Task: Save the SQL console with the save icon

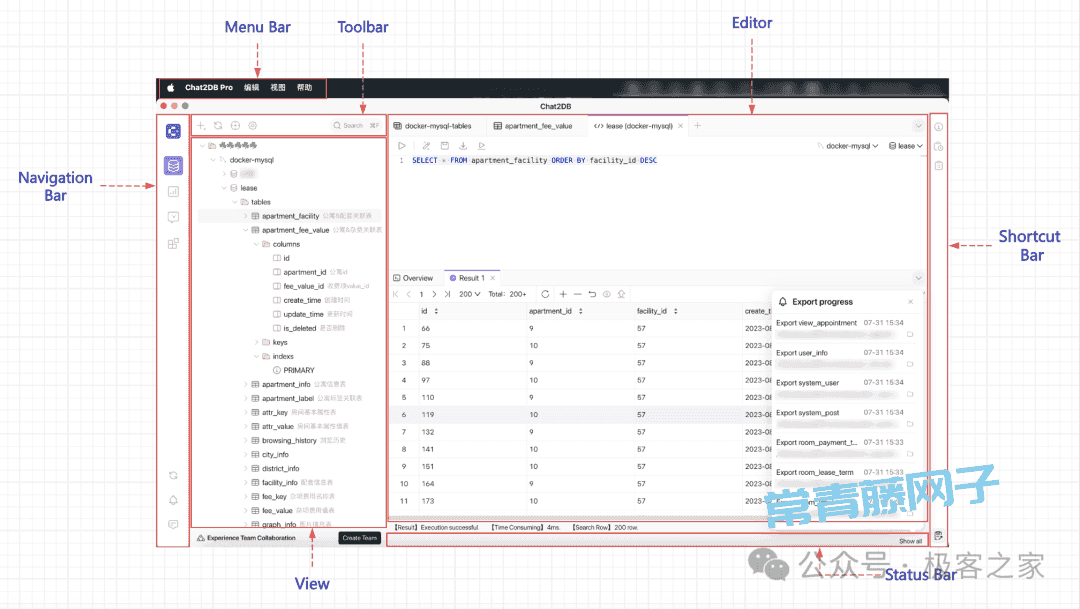Action: click(x=445, y=146)
